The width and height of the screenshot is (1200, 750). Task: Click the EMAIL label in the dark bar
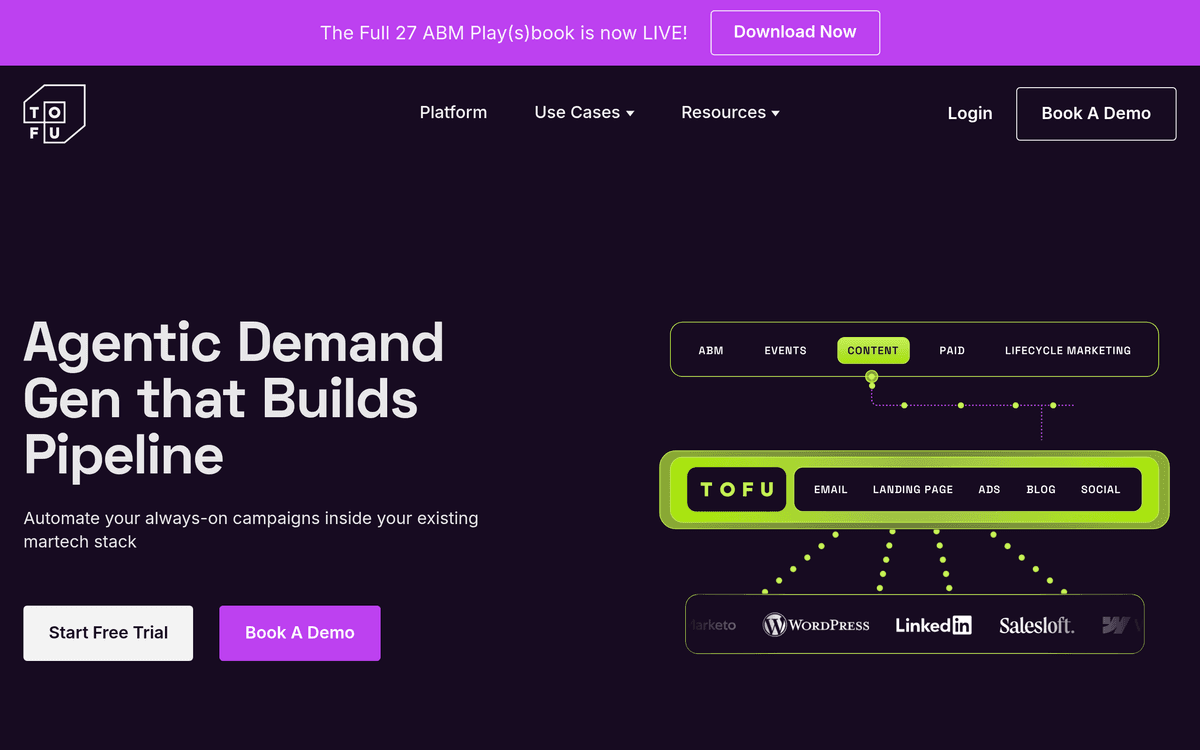click(830, 489)
